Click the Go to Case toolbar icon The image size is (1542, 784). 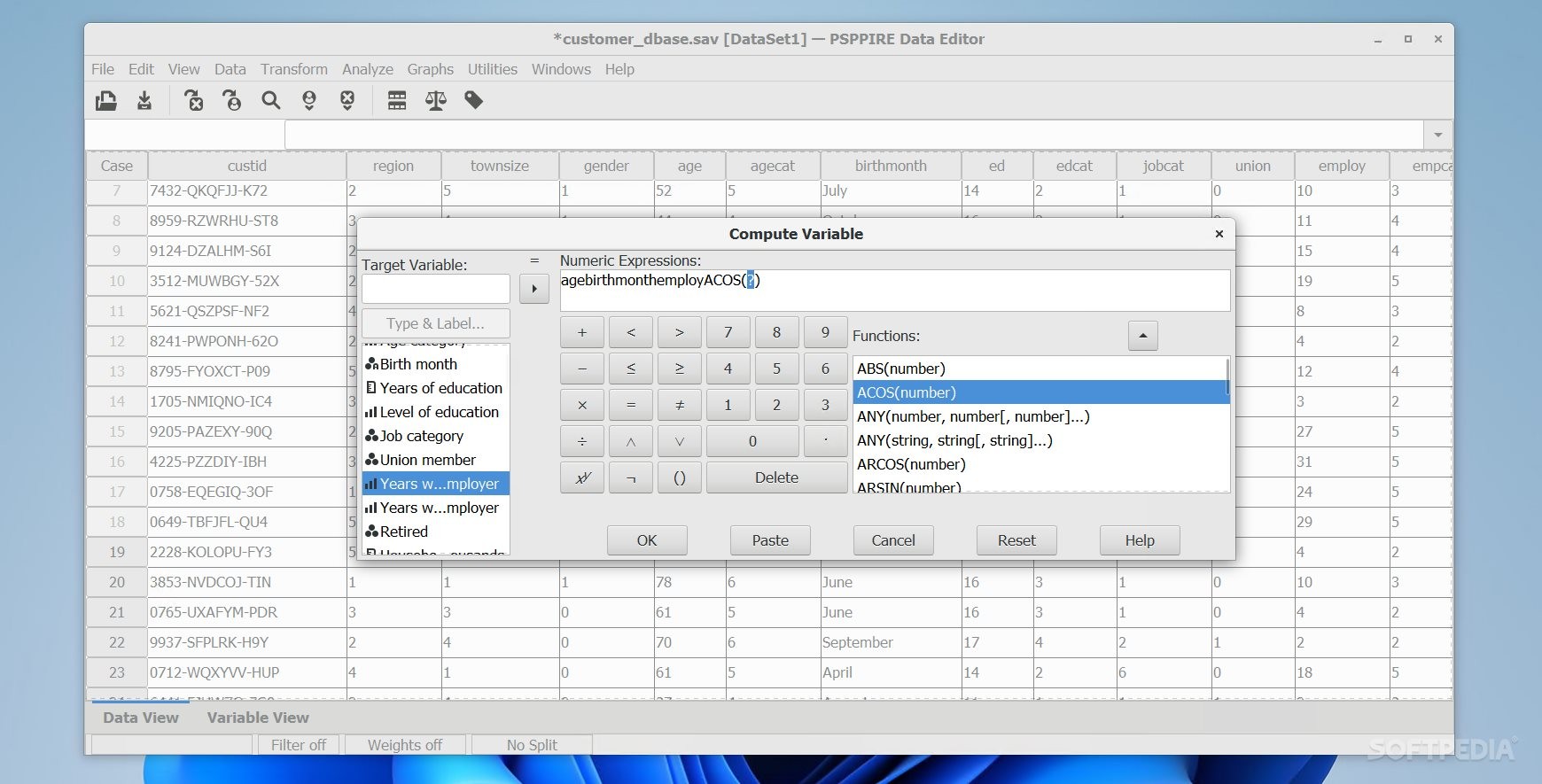pos(232,101)
